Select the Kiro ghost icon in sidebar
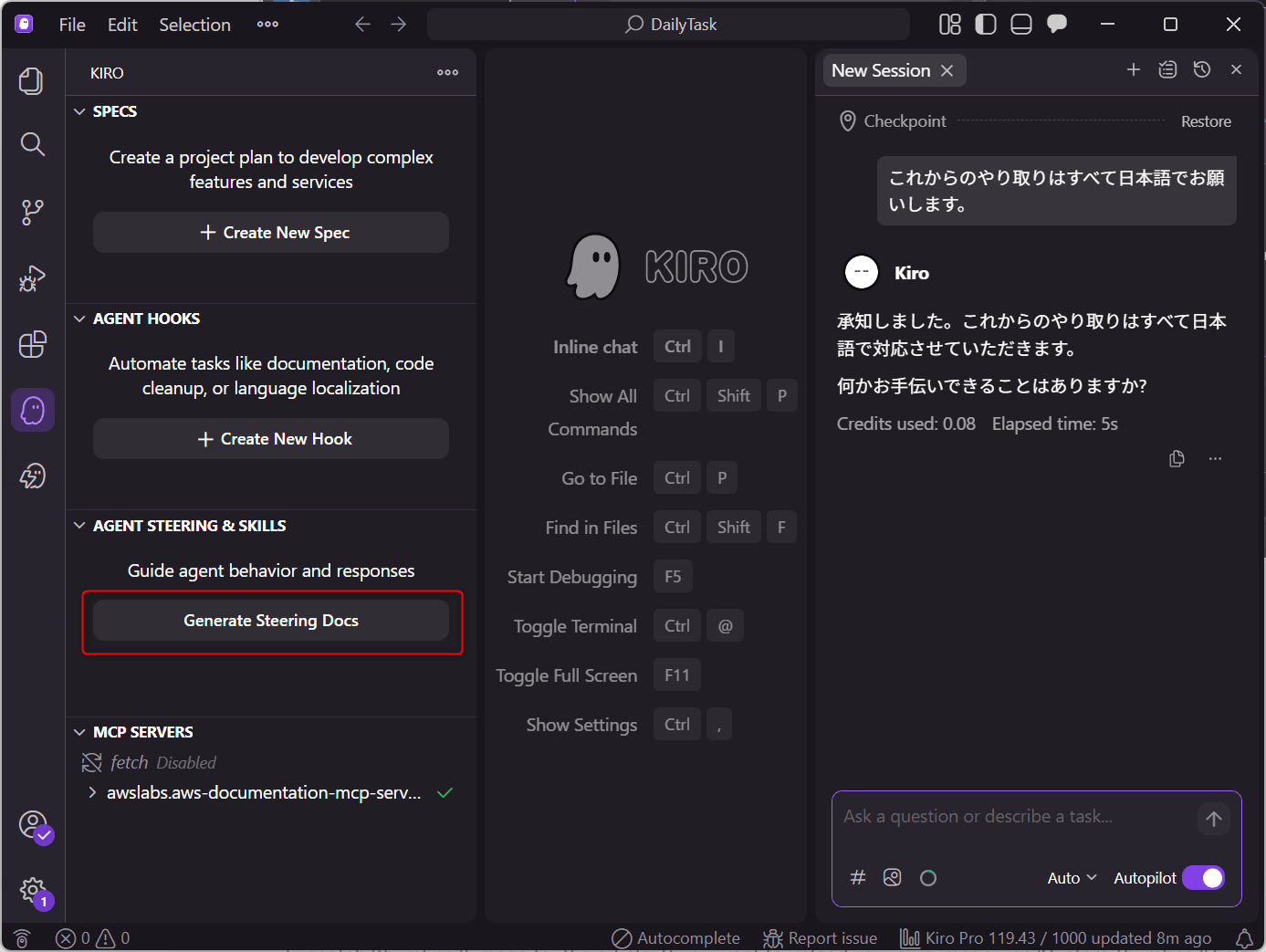This screenshot has width=1266, height=952. 33,411
